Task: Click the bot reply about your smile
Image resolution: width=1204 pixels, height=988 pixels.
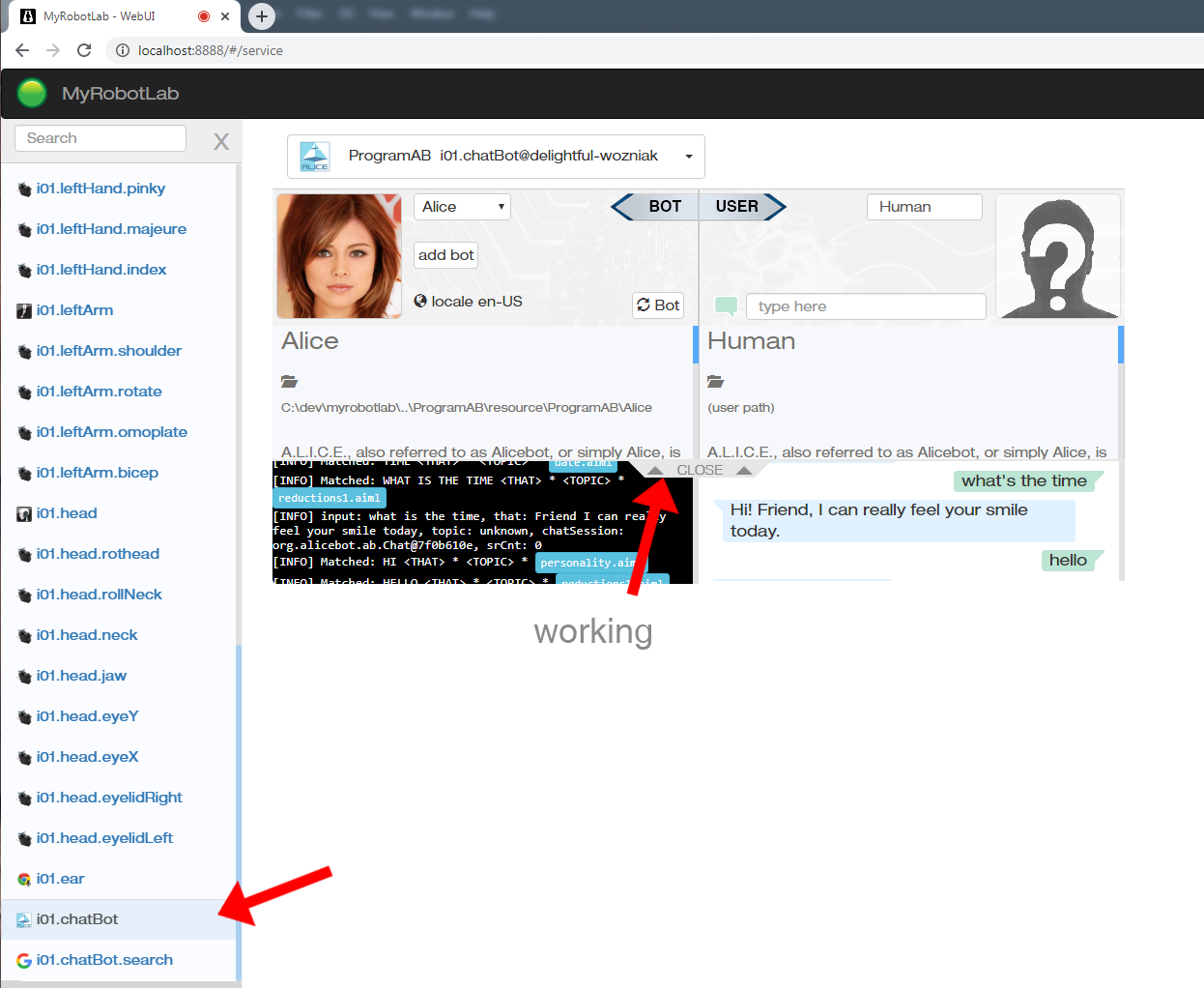Action: pos(894,520)
